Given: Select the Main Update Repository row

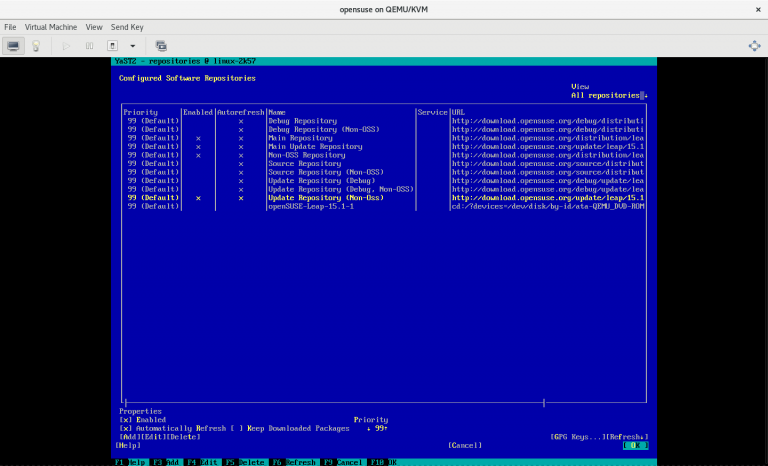Looking at the screenshot, I should pyautogui.click(x=384, y=147).
